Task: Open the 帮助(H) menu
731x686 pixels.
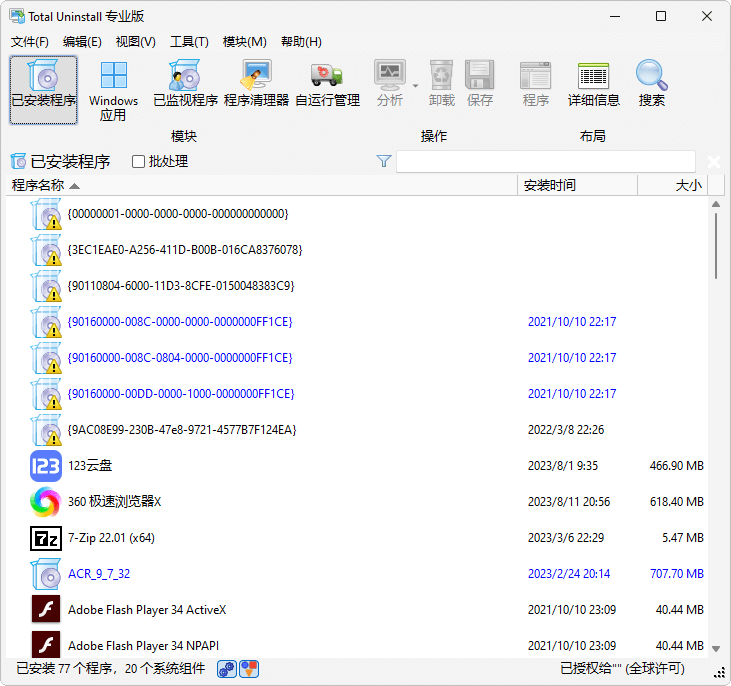Action: tap(301, 42)
